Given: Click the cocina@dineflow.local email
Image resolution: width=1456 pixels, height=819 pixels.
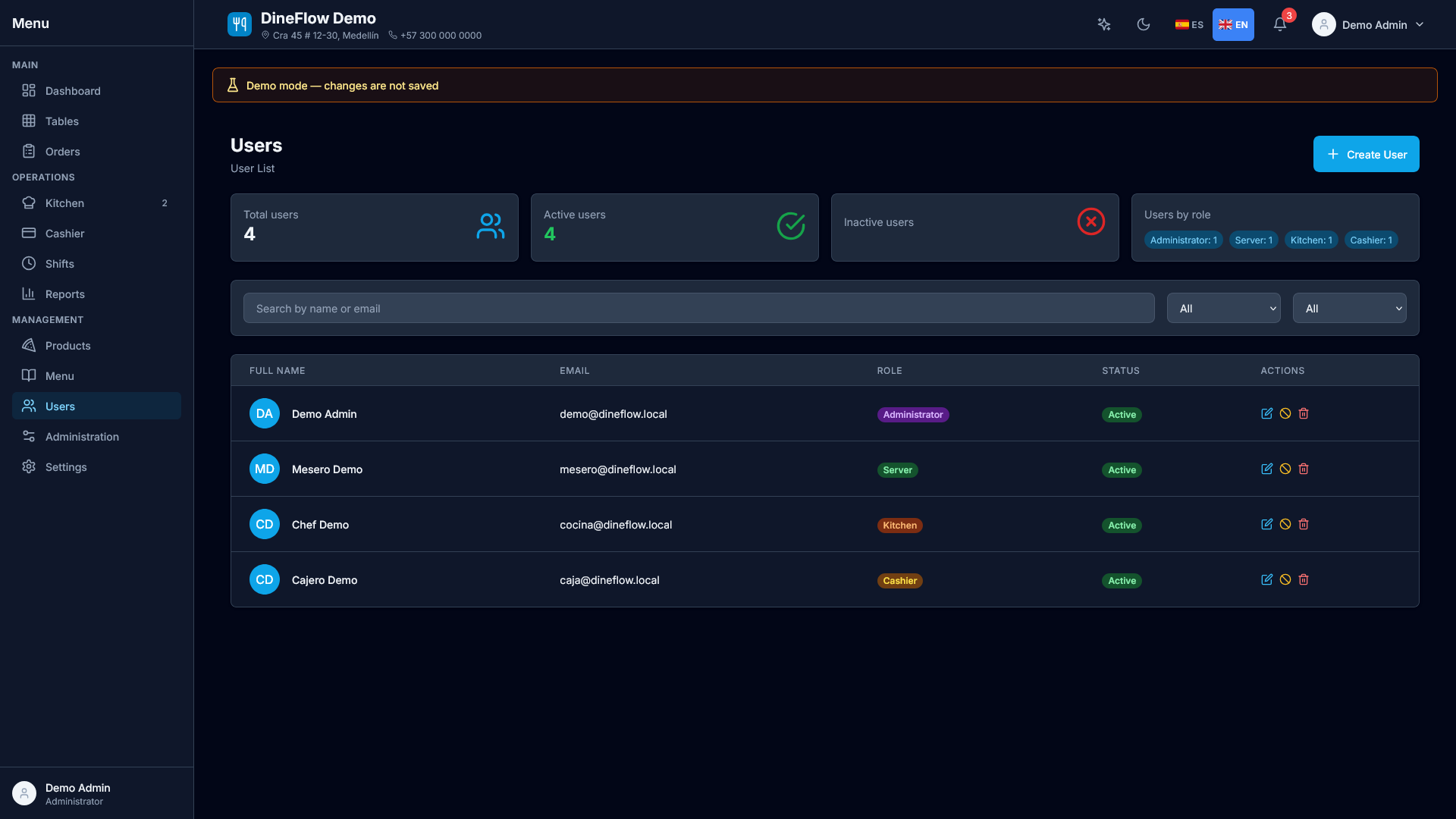Looking at the screenshot, I should pos(615,524).
